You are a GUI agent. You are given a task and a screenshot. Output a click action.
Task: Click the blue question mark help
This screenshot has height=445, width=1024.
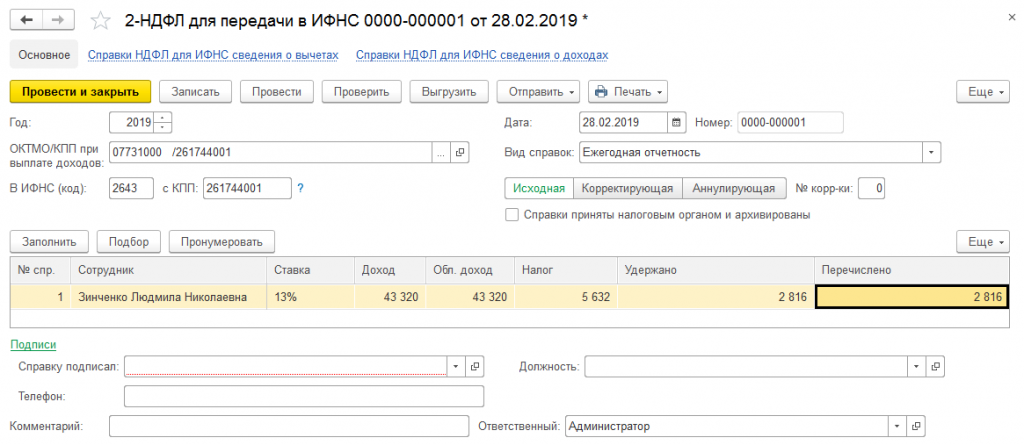tap(300, 188)
